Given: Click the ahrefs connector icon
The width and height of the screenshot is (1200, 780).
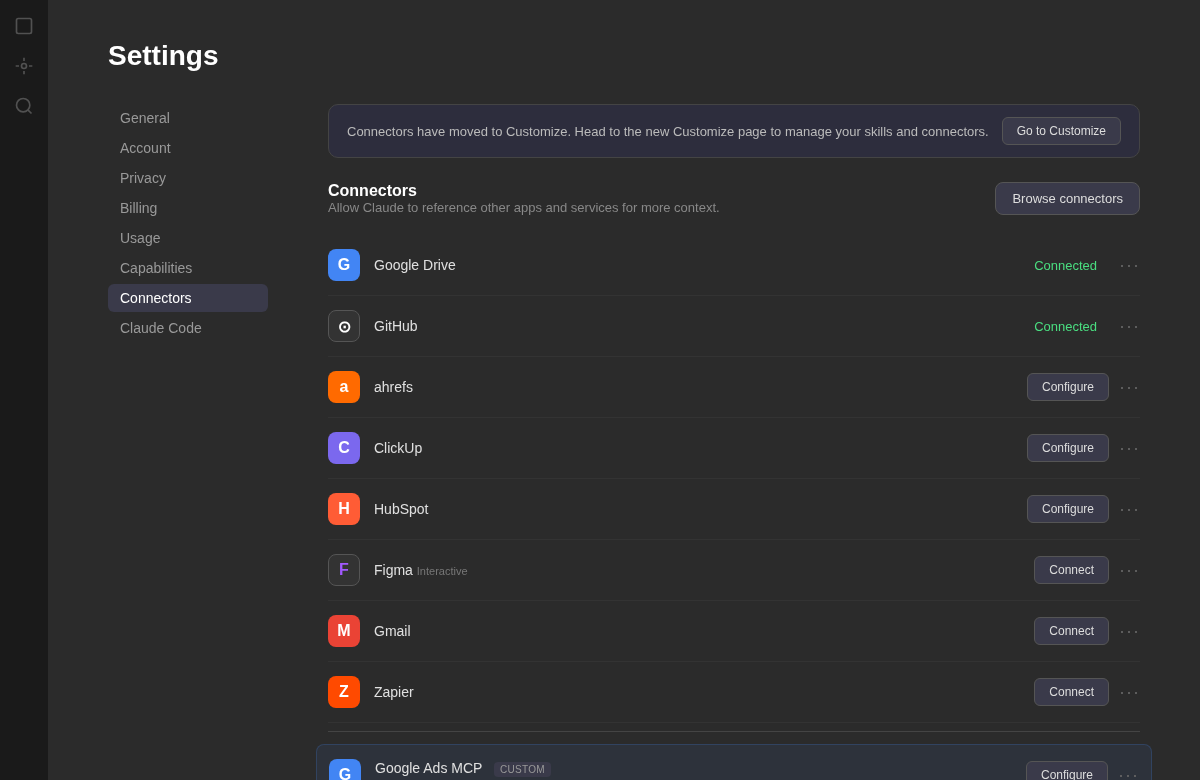Looking at the screenshot, I should click(344, 387).
